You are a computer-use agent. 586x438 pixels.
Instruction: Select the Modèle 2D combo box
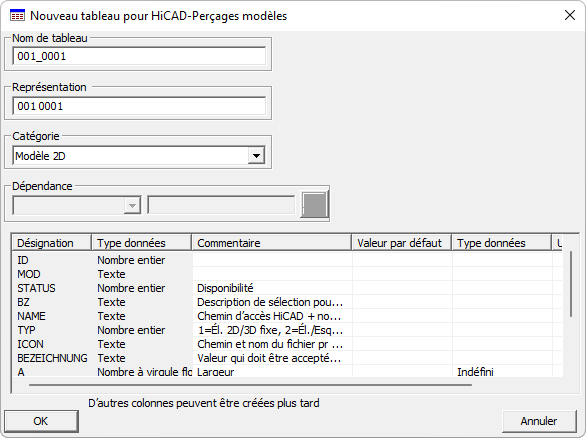139,155
